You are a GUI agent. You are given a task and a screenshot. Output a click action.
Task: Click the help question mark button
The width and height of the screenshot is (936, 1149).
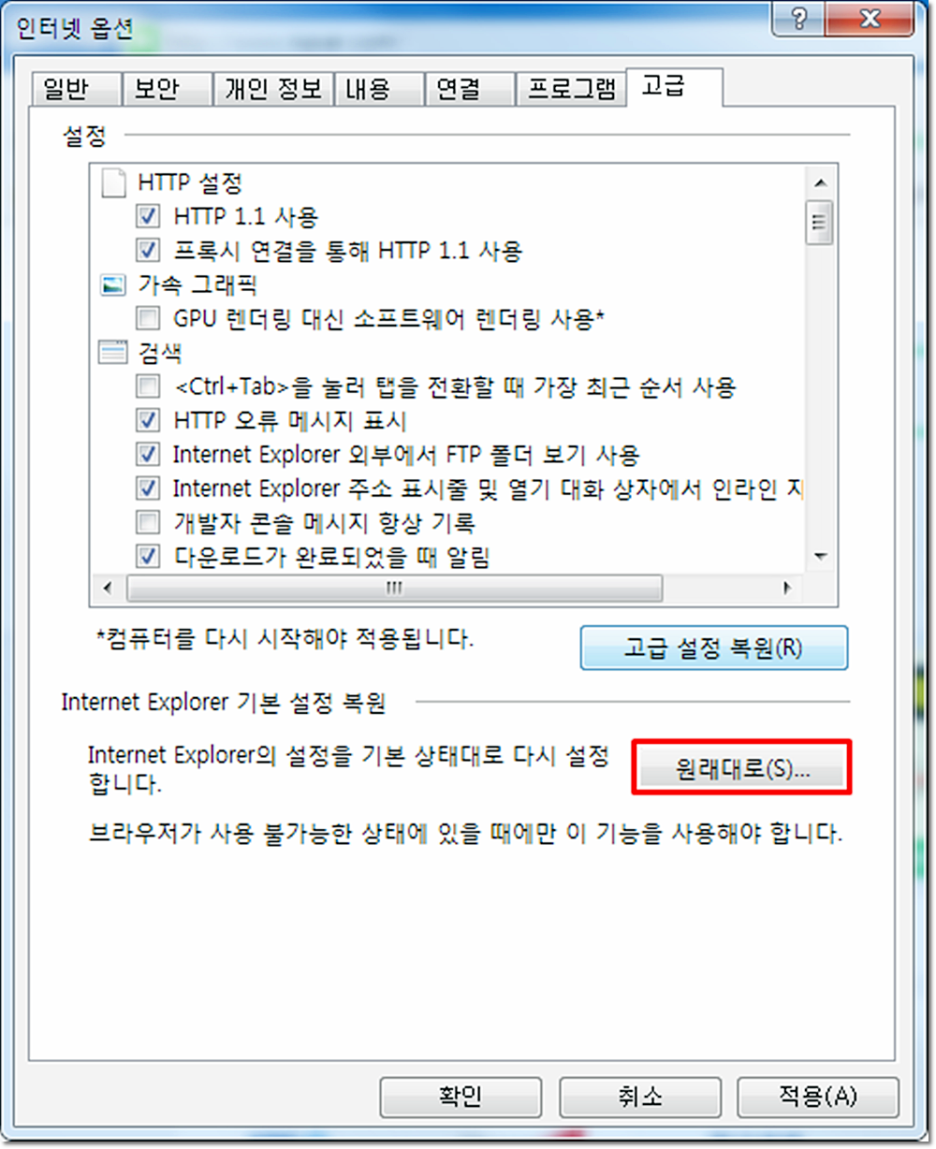pyautogui.click(x=799, y=19)
